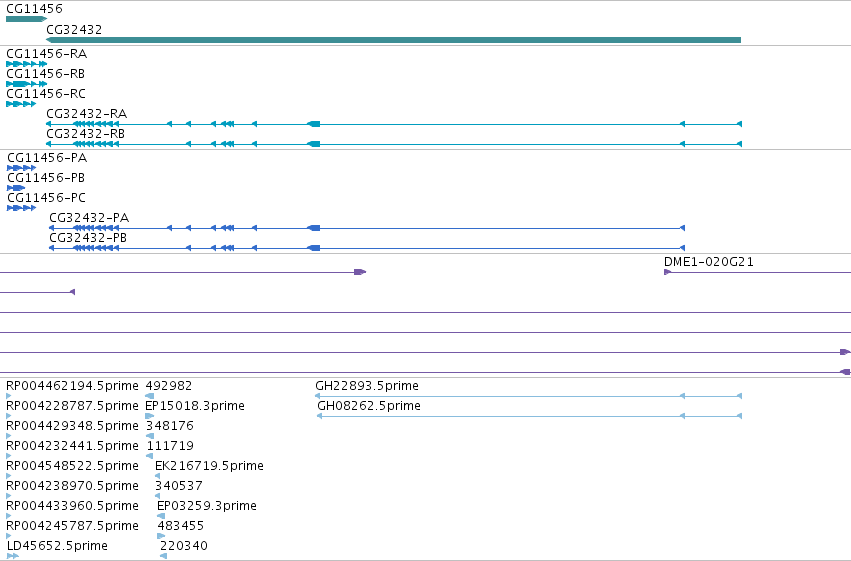851x561 pixels.
Task: Click the large exon block on CG32432-RB
Action: click(x=314, y=144)
